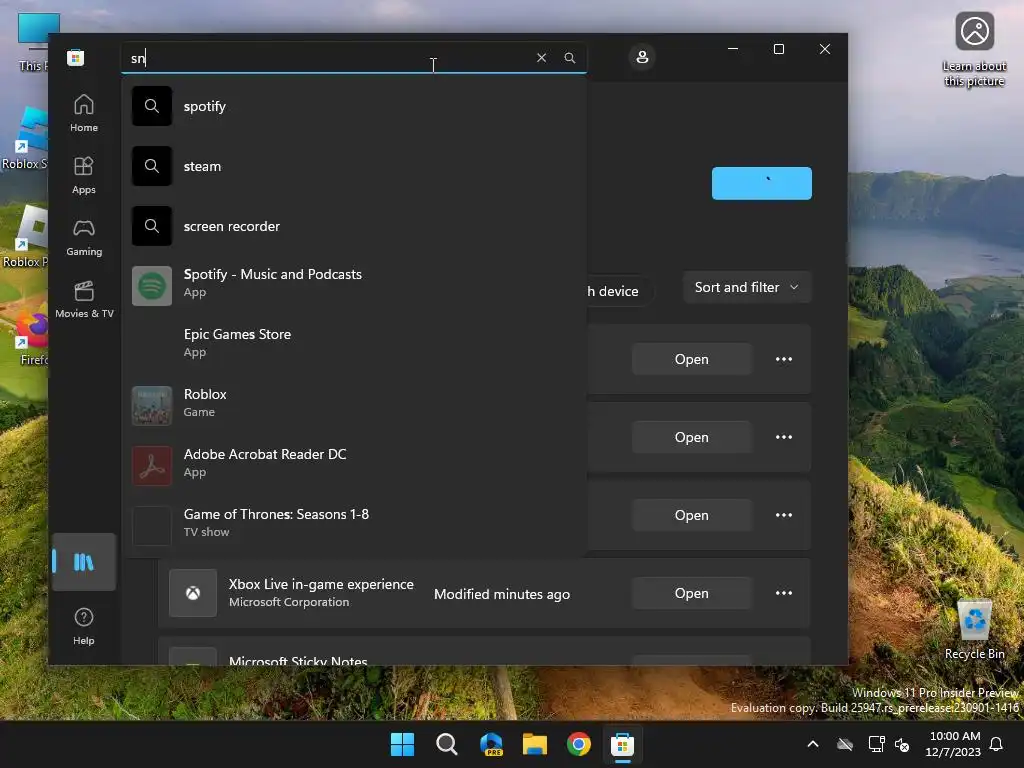This screenshot has width=1024, height=768.
Task: Click the blue loading updates button
Action: click(761, 184)
